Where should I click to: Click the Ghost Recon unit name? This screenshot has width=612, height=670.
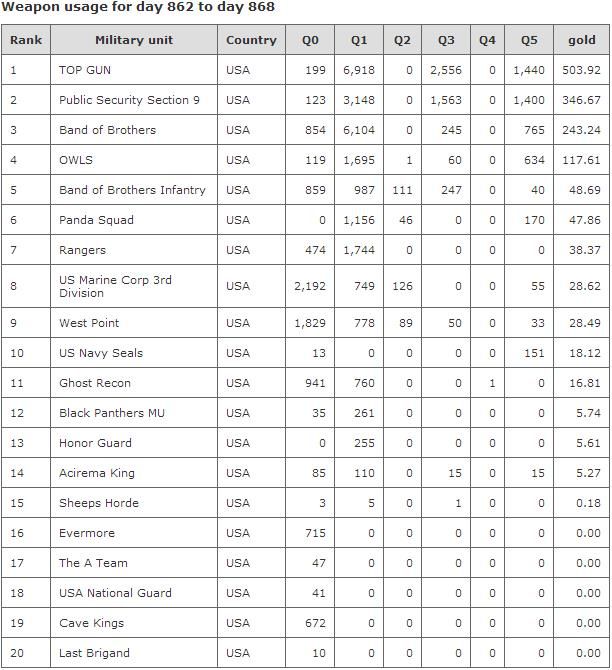point(95,383)
